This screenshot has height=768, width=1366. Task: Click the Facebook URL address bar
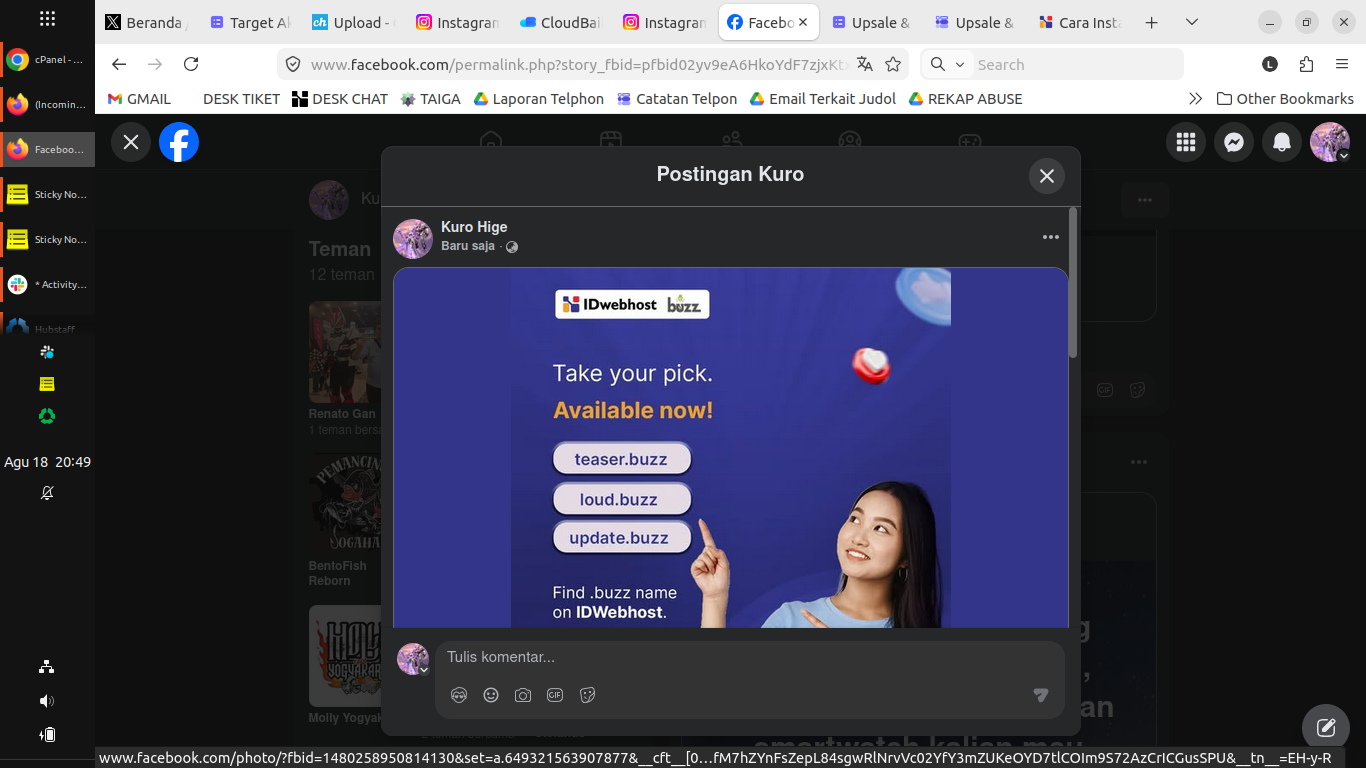[580, 64]
